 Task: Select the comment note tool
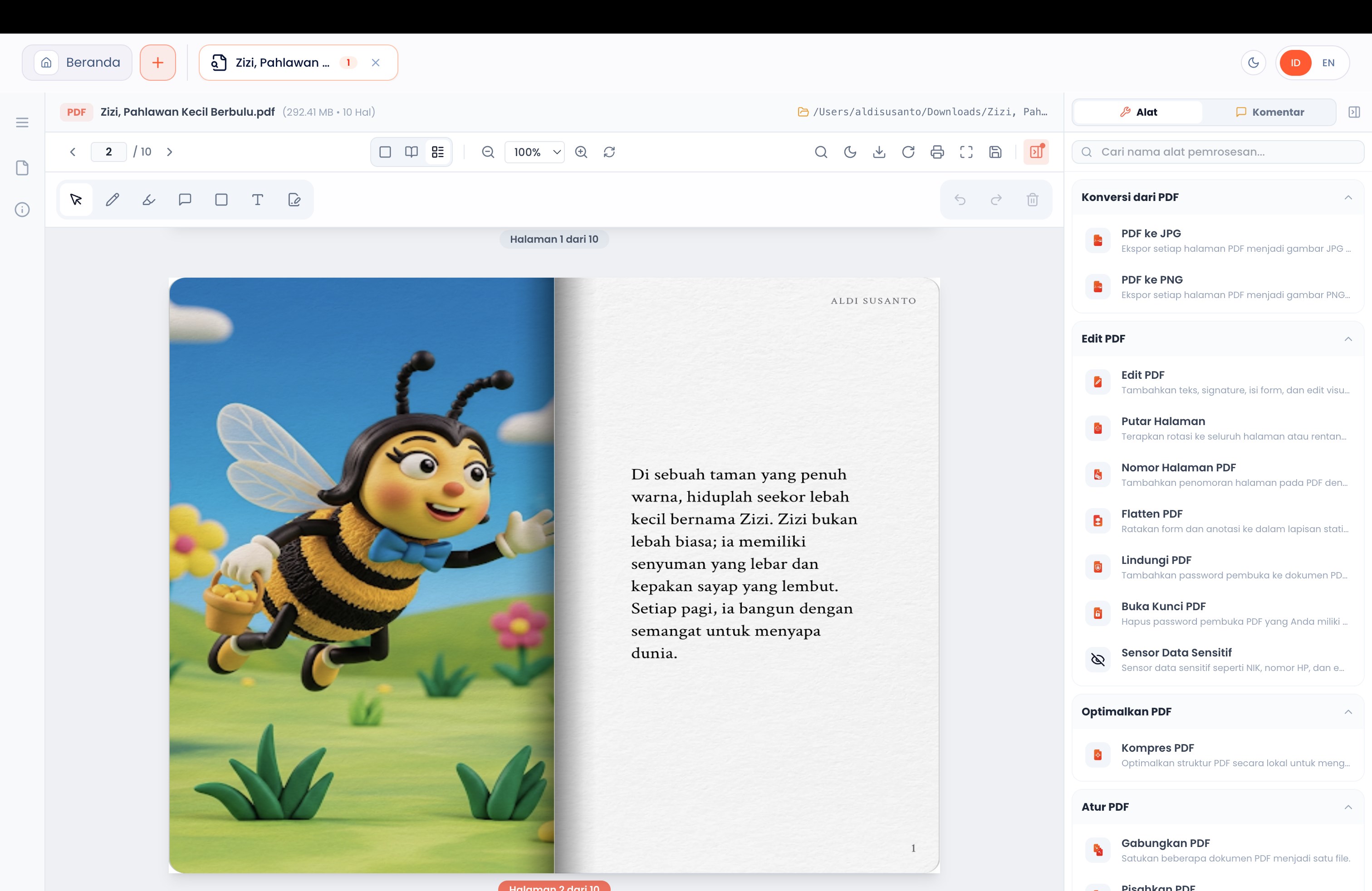tap(185, 200)
